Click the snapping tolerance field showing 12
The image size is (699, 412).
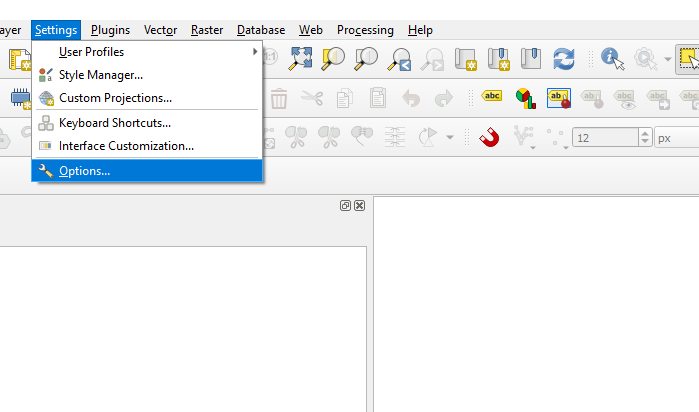[x=605, y=138]
